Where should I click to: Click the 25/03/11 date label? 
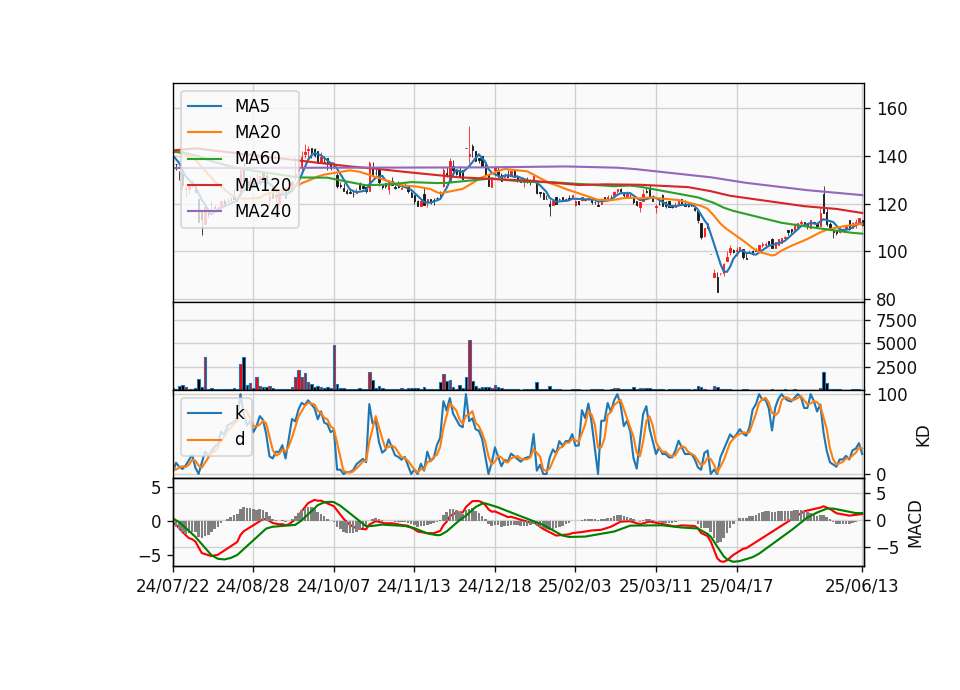[x=656, y=586]
